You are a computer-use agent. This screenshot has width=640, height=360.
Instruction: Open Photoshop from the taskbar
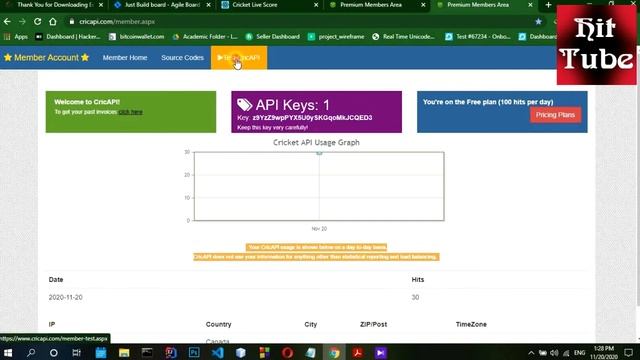(194, 353)
